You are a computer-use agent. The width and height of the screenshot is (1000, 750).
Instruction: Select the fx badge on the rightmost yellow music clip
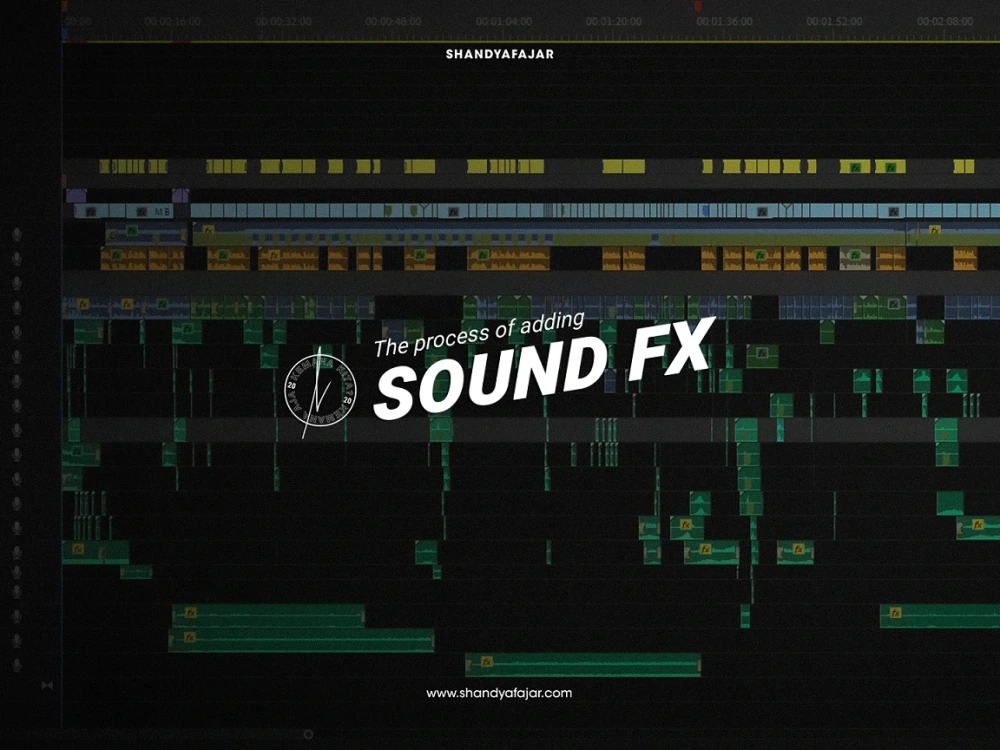pos(889,167)
